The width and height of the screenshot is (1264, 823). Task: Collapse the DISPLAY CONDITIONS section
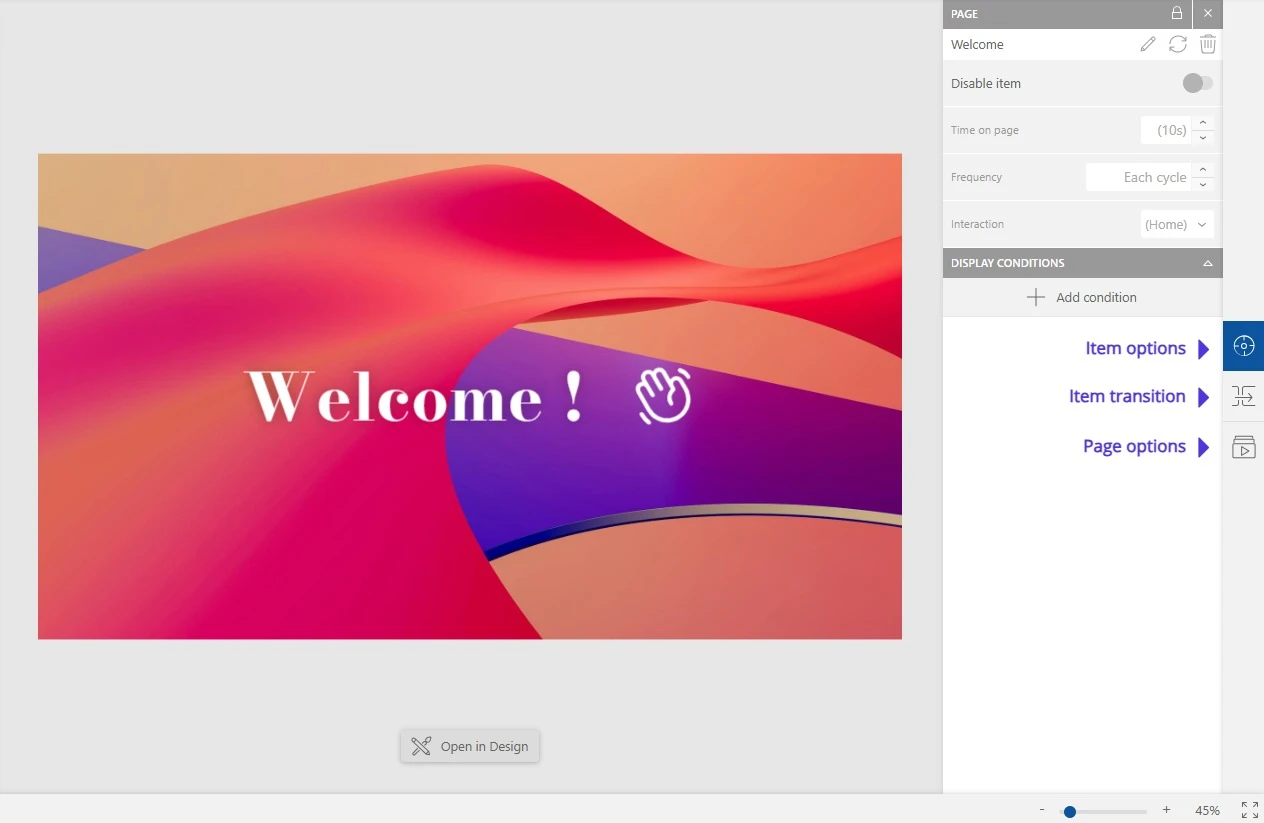click(x=1207, y=263)
